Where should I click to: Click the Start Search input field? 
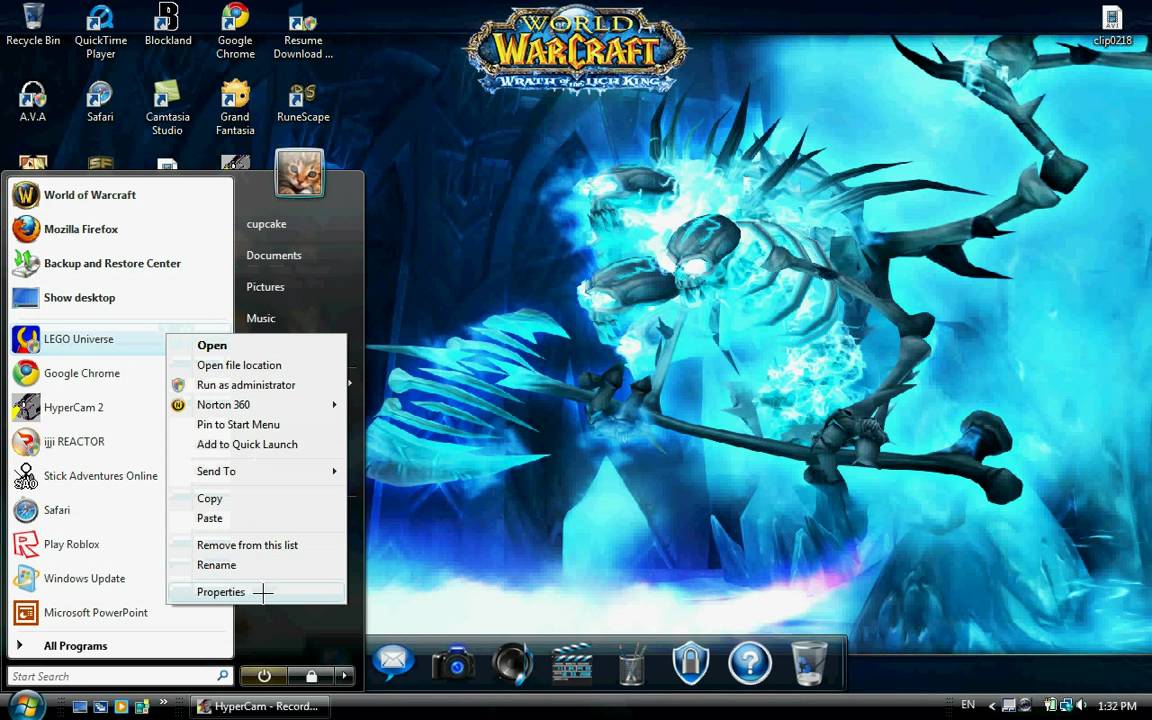[x=121, y=676]
